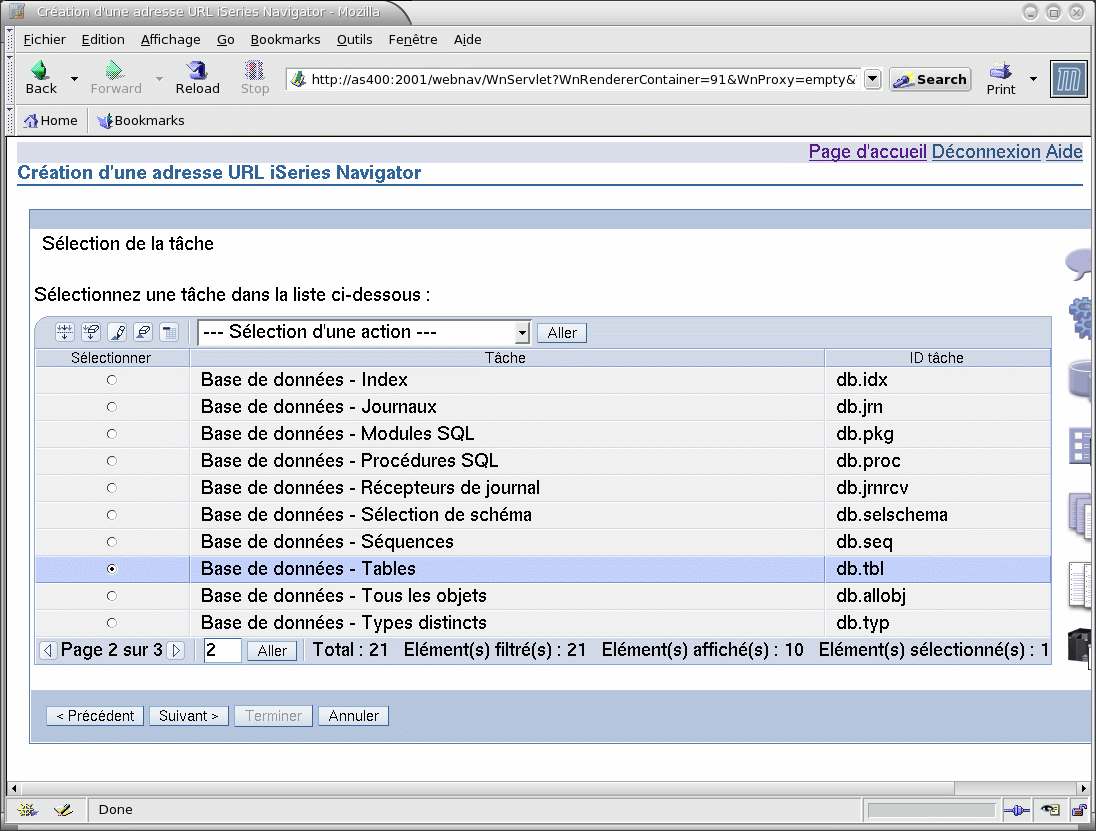This screenshot has width=1096, height=831.
Task: Click the Déconnexion link
Action: pos(986,152)
